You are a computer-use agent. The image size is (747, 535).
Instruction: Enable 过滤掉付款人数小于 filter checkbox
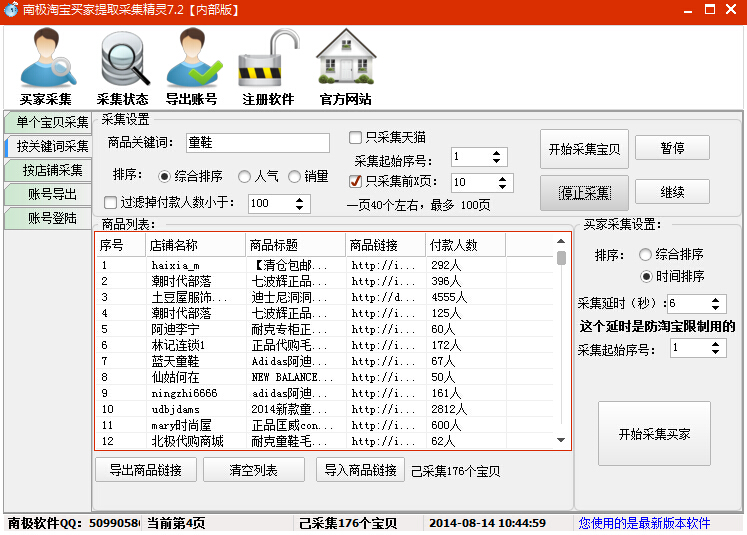tap(112, 203)
